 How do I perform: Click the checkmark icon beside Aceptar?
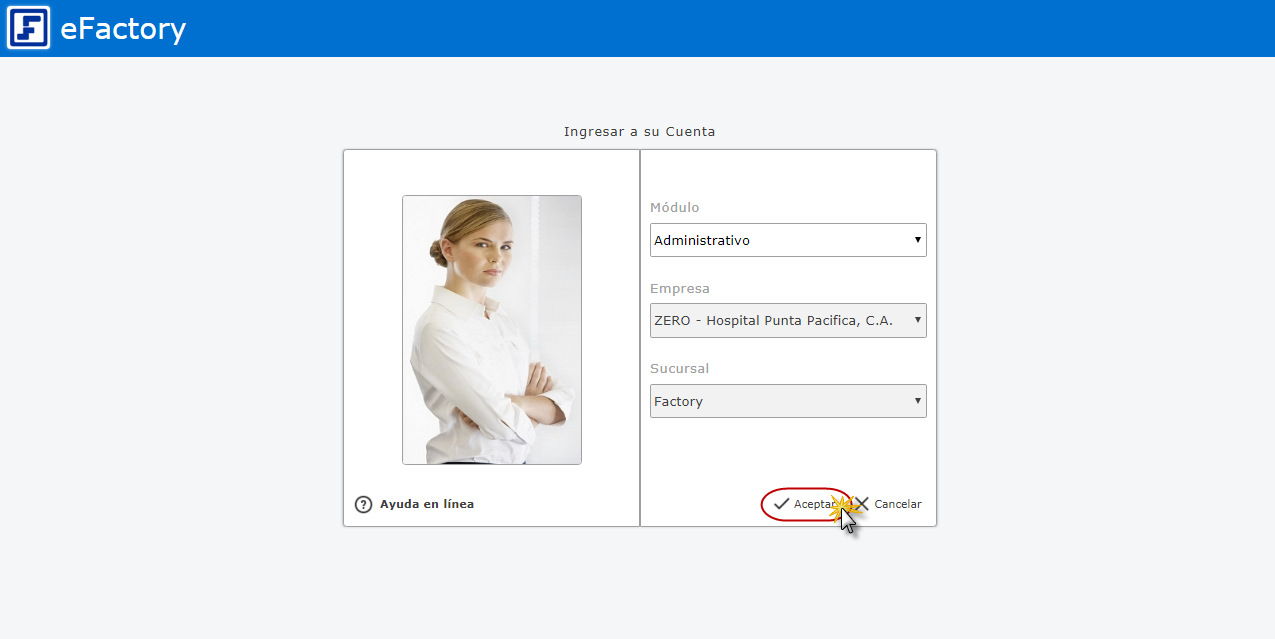(782, 504)
